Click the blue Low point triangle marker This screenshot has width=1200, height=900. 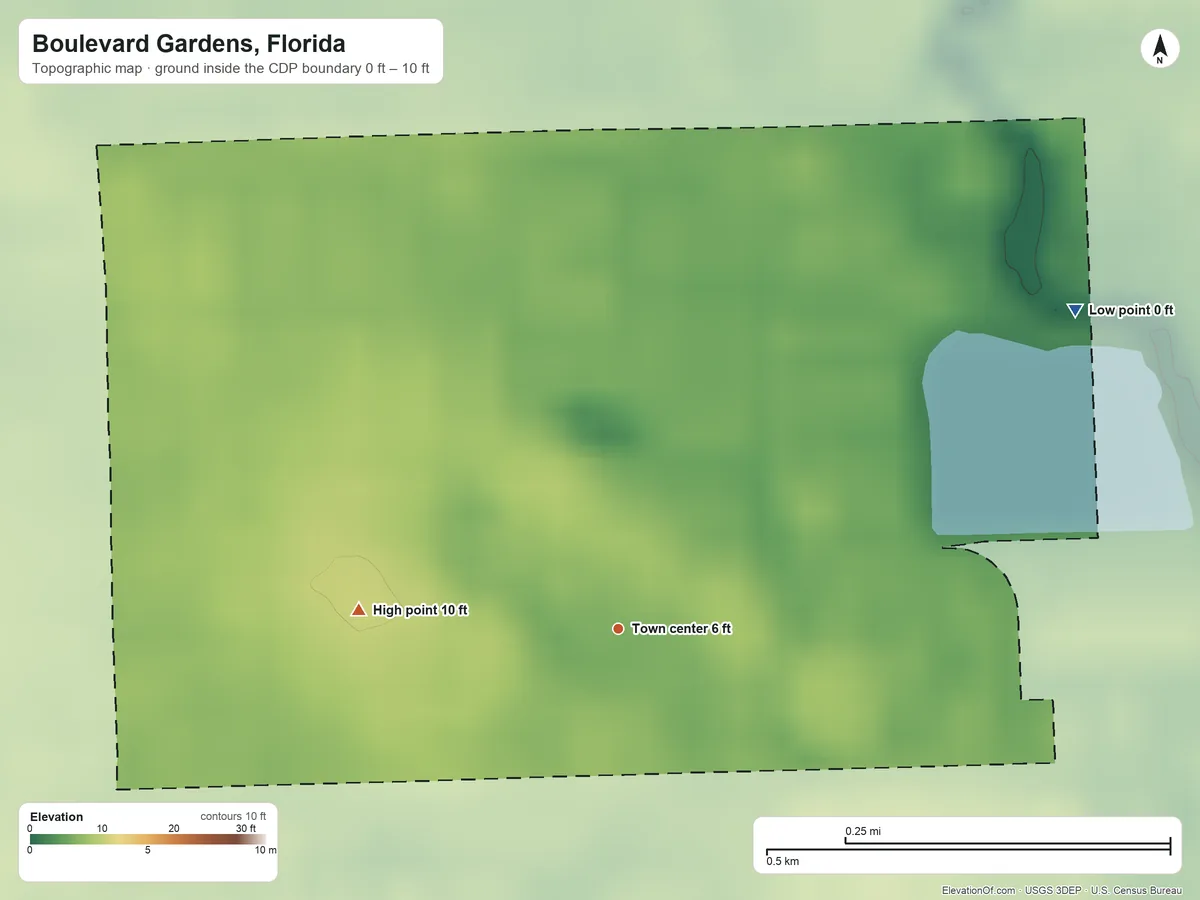1075,311
